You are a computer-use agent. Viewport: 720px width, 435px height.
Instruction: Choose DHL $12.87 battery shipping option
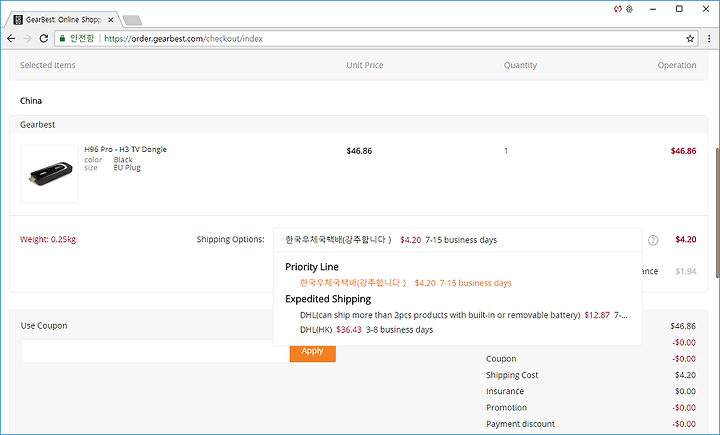[x=463, y=315]
